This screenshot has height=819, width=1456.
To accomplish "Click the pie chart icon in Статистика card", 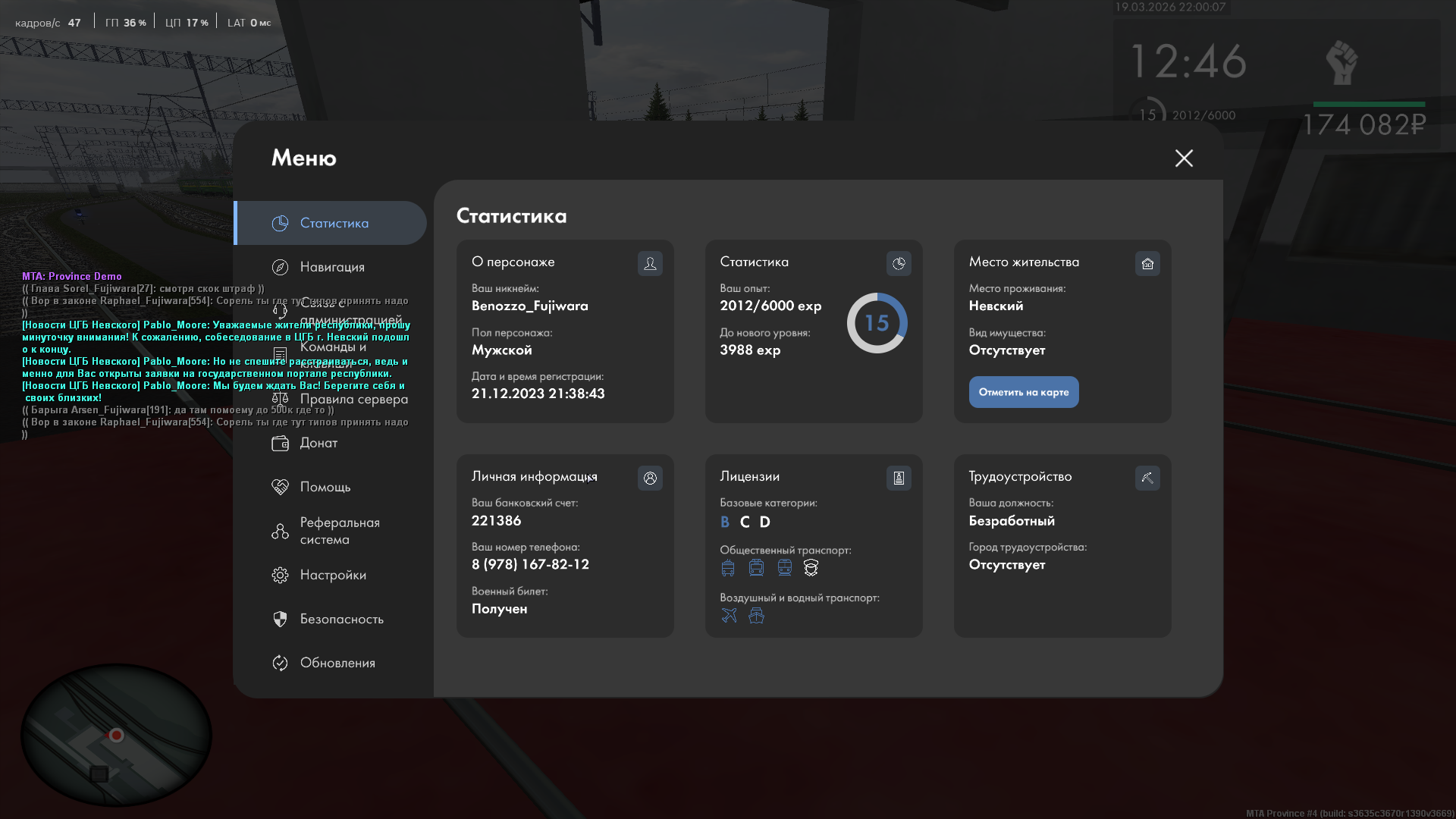I will coord(899,263).
